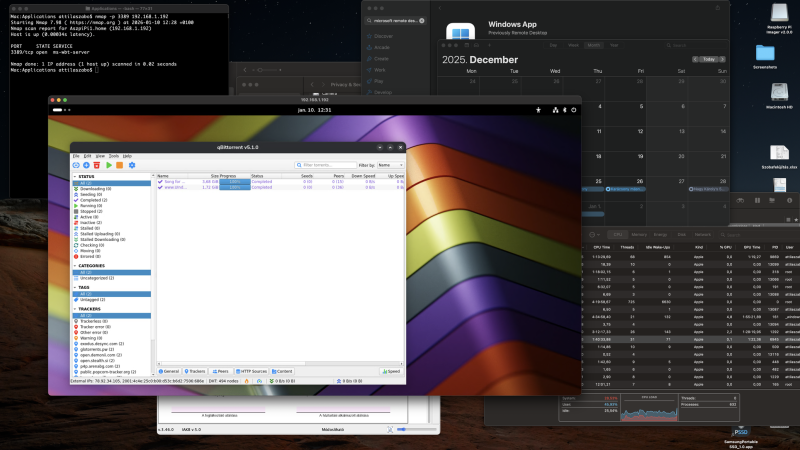Switch to the Peers tab
The image size is (800, 450).
(x=222, y=371)
